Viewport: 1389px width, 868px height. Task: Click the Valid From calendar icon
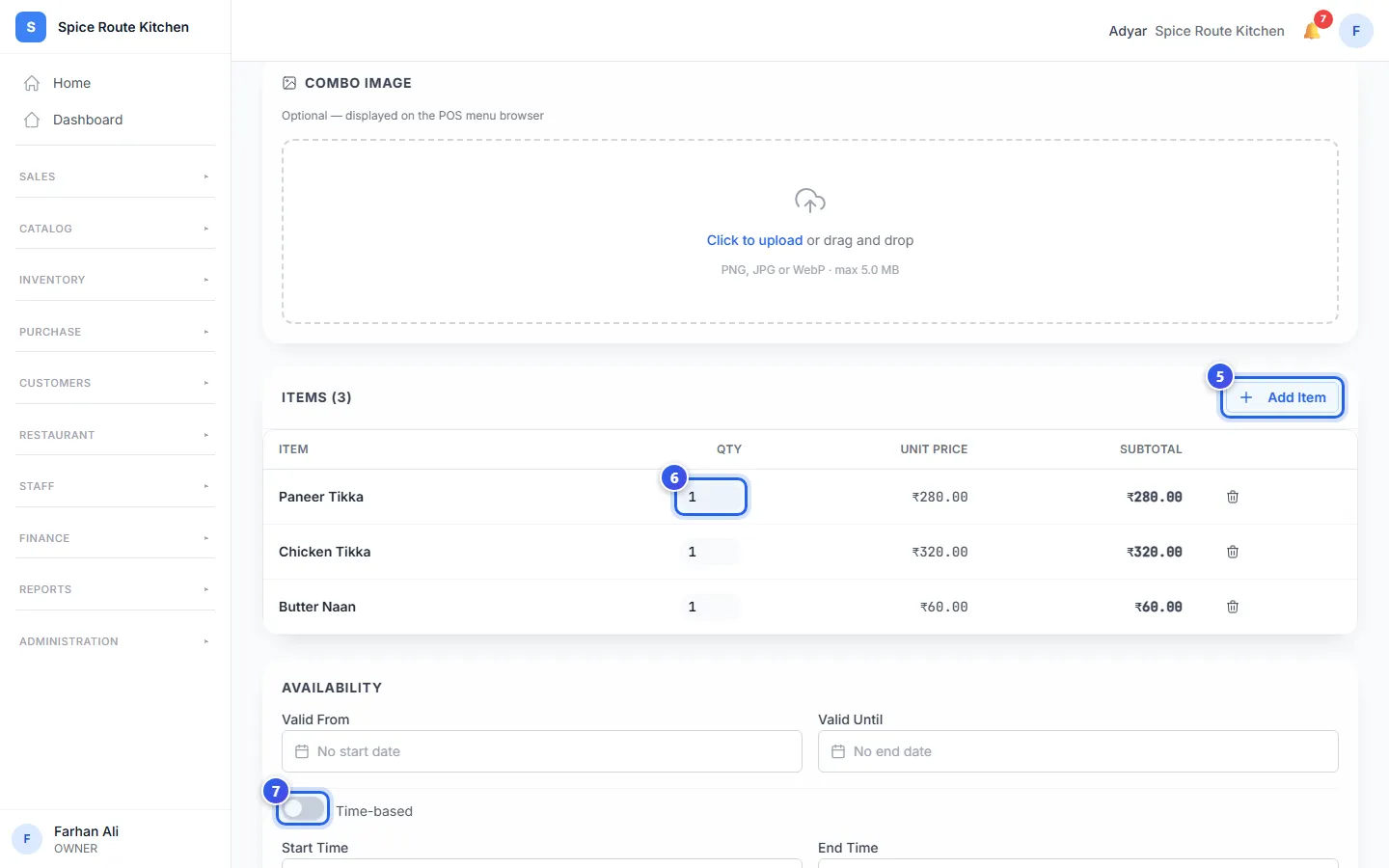point(302,751)
